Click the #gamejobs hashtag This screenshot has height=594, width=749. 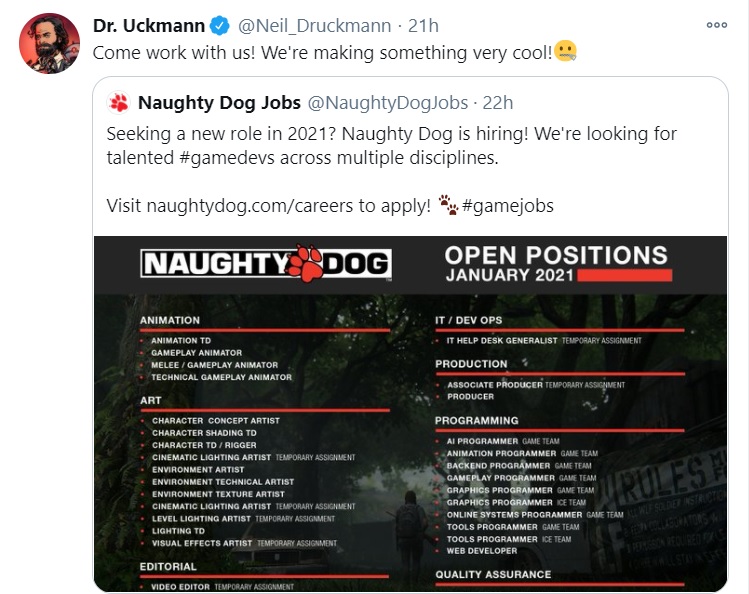click(x=508, y=206)
